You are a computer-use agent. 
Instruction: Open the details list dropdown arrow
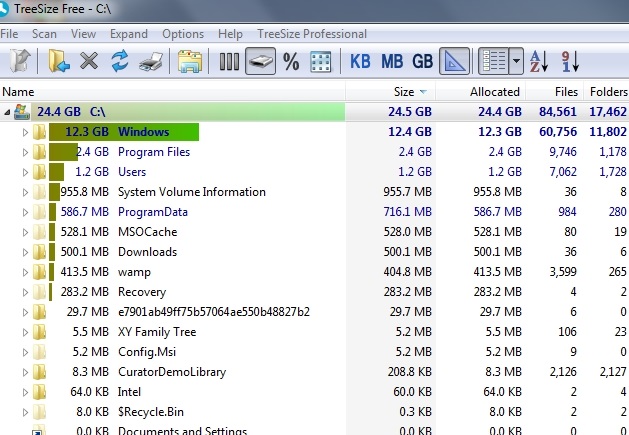pyautogui.click(x=516, y=61)
